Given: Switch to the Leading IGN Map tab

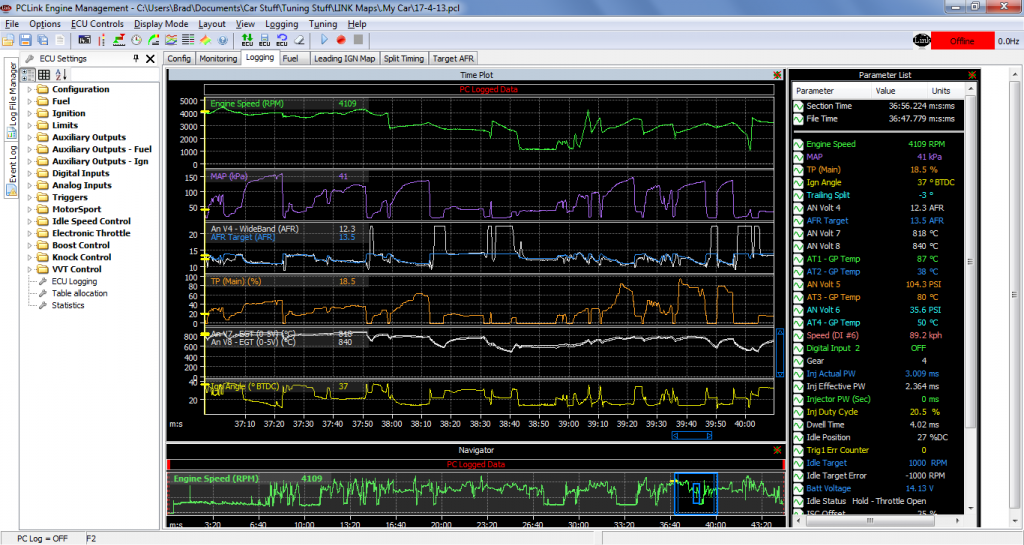Looking at the screenshot, I should tap(344, 59).
